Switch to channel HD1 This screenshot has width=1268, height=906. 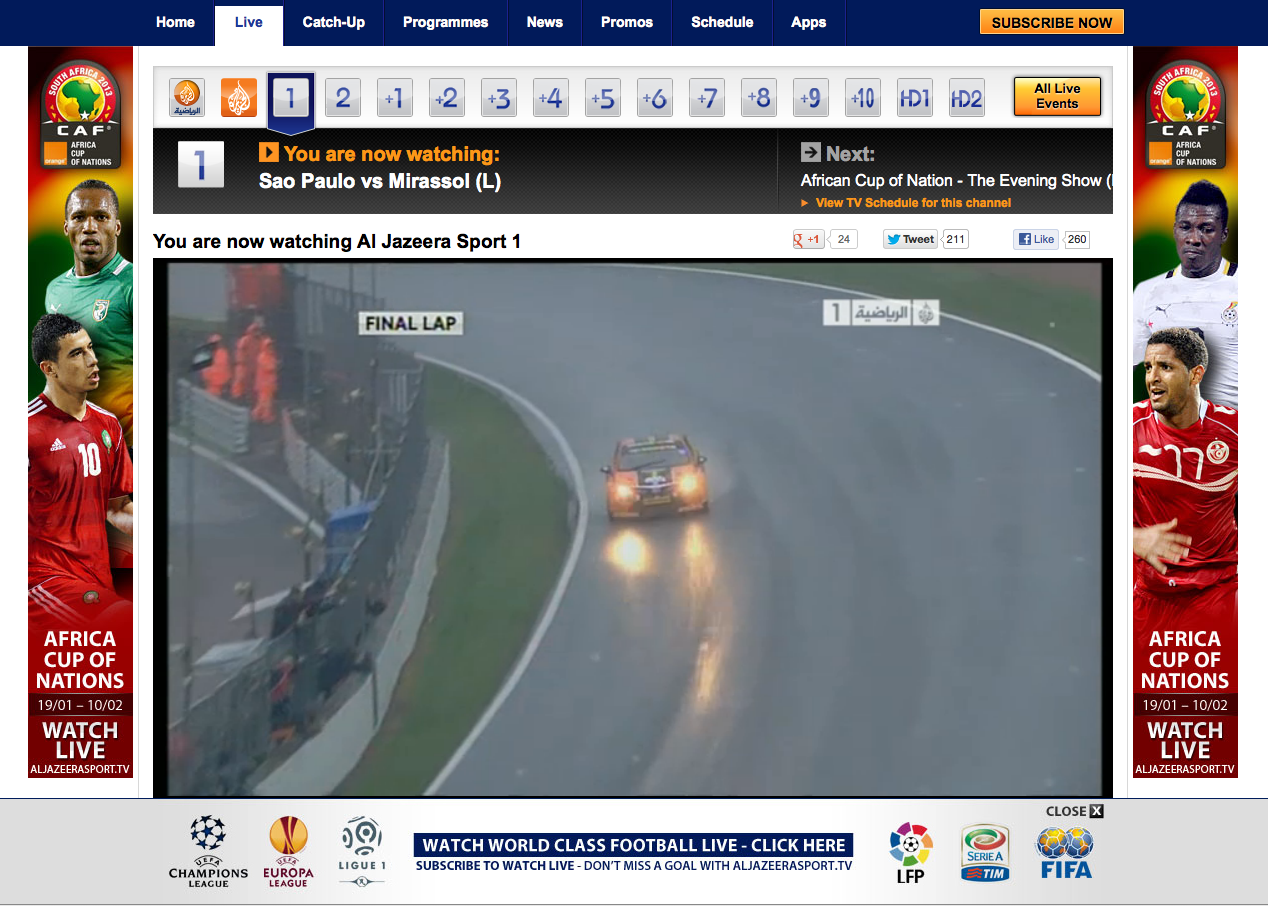tap(915, 98)
